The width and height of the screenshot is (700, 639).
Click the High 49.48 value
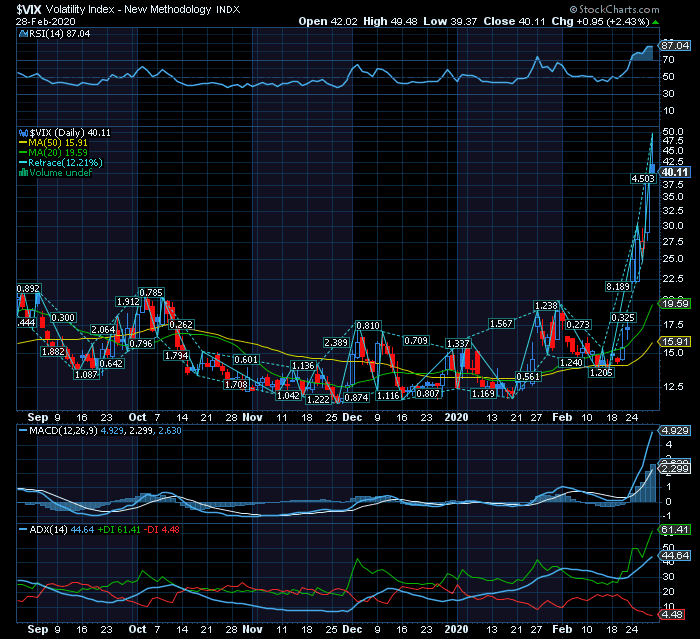click(x=390, y=21)
